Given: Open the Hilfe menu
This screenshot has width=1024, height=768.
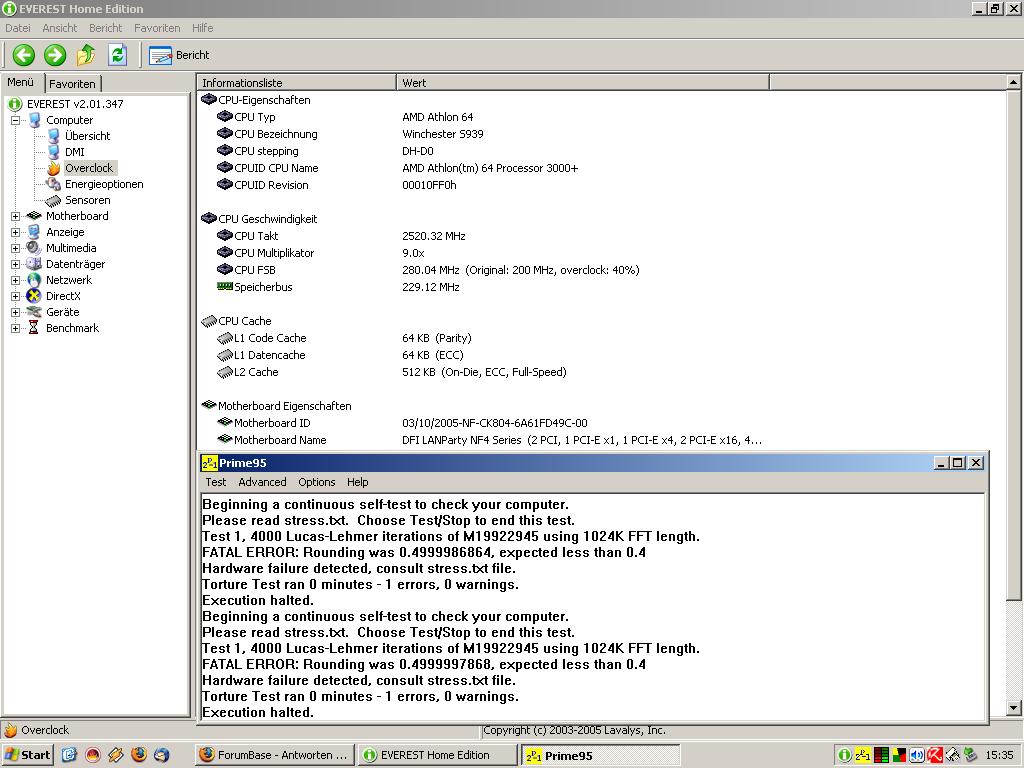Looking at the screenshot, I should pos(202,28).
